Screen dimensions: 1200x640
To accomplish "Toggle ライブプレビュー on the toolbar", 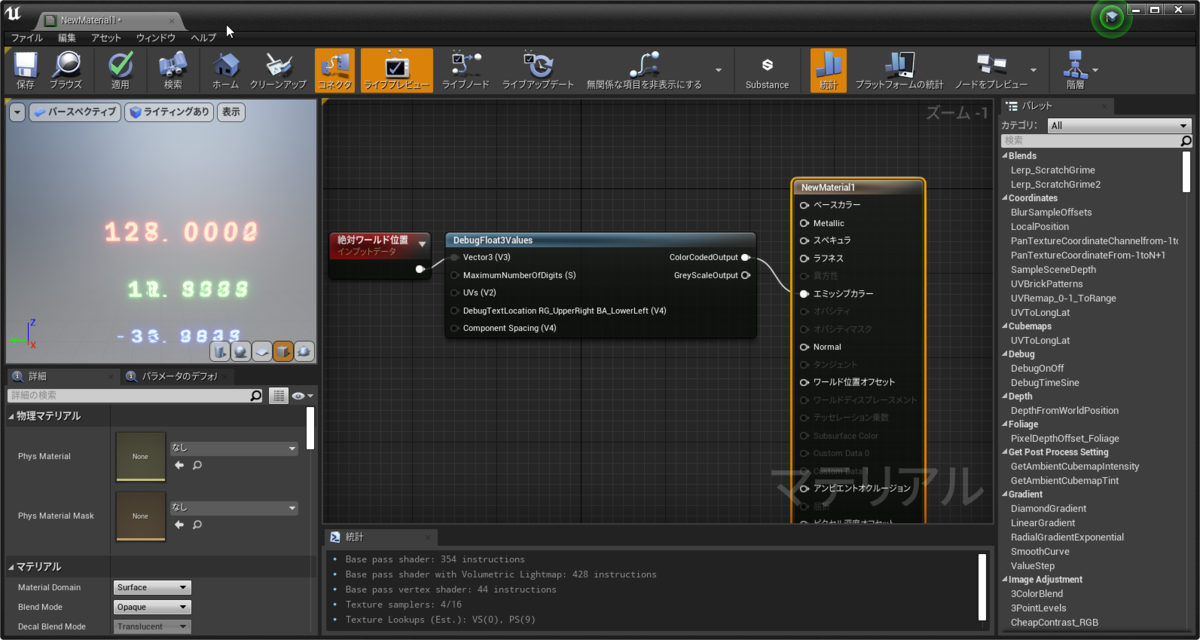I will point(397,70).
